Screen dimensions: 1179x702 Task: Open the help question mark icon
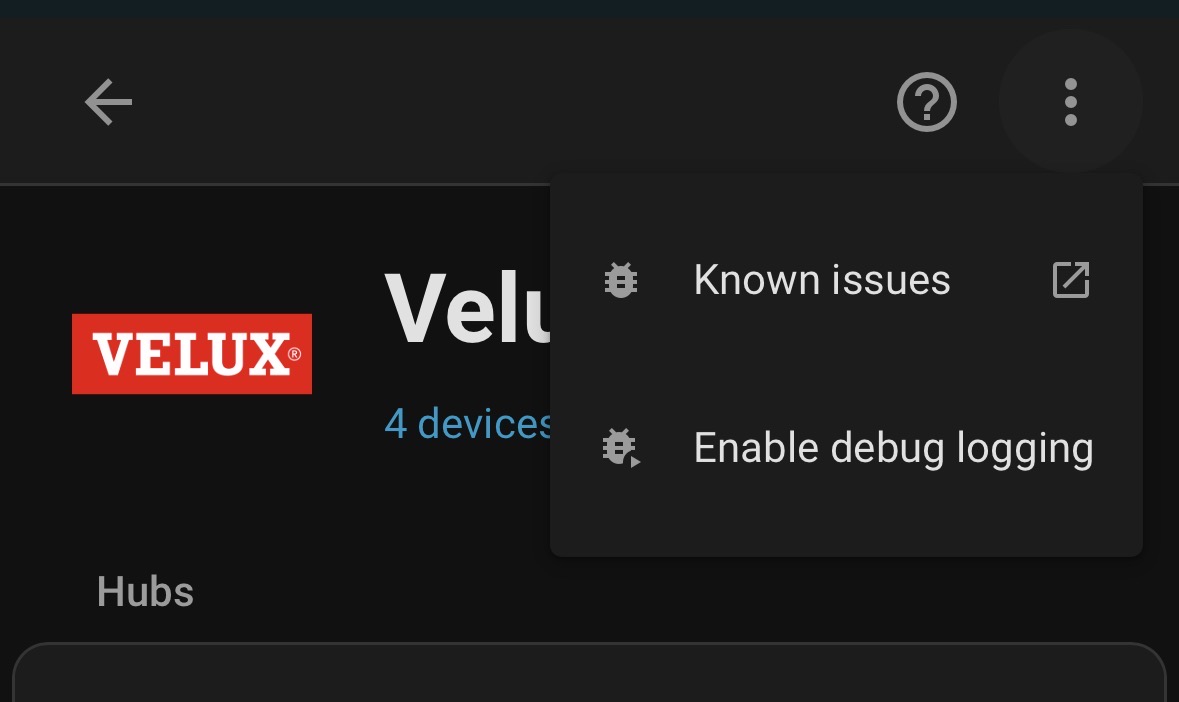(927, 102)
